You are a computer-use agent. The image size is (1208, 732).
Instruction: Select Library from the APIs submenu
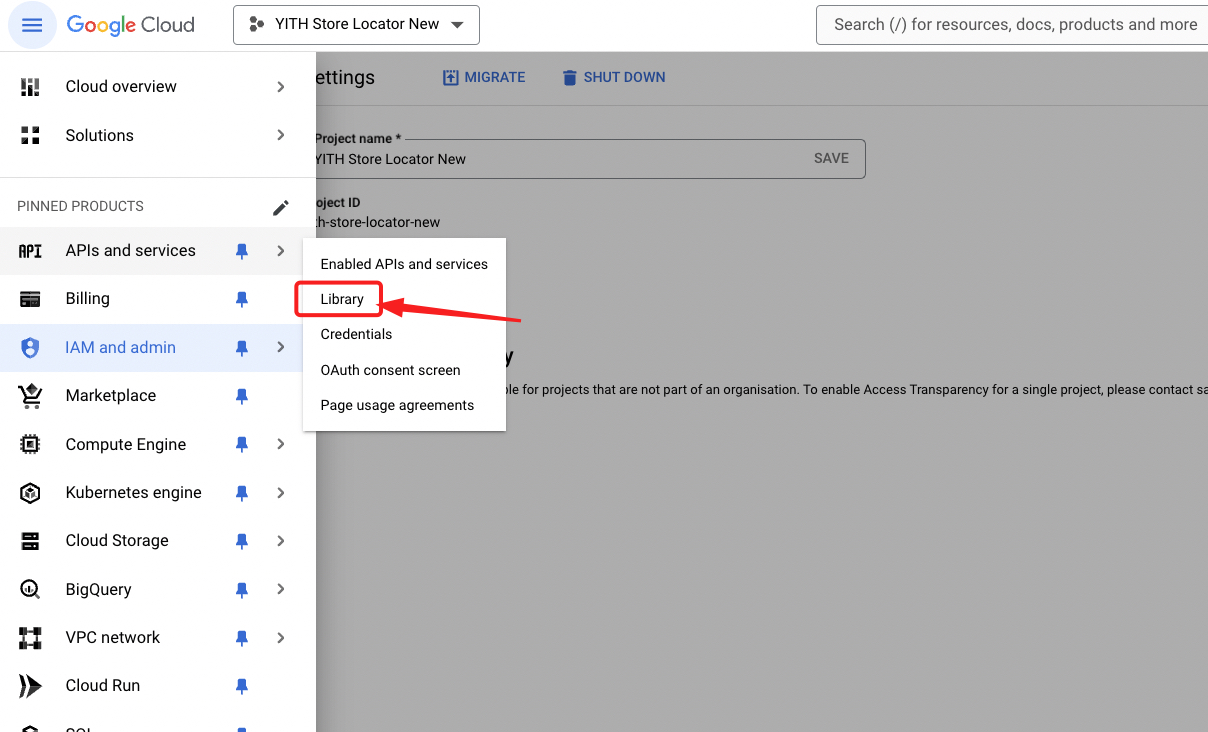pyautogui.click(x=342, y=299)
